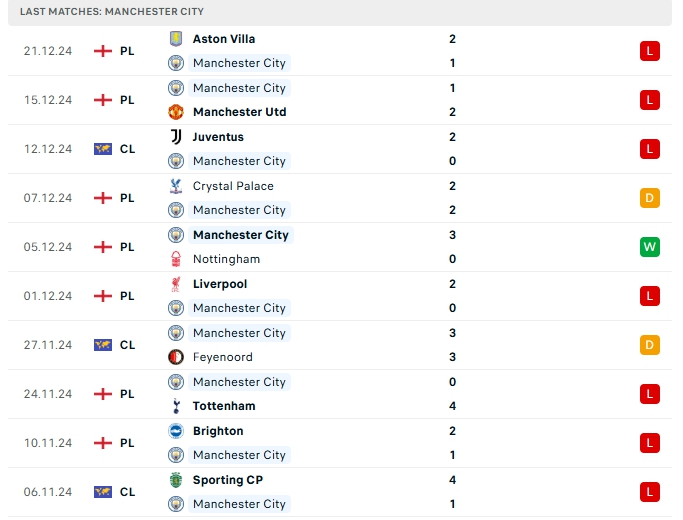
Task: Click the Aston Villa club crest
Action: [x=176, y=39]
